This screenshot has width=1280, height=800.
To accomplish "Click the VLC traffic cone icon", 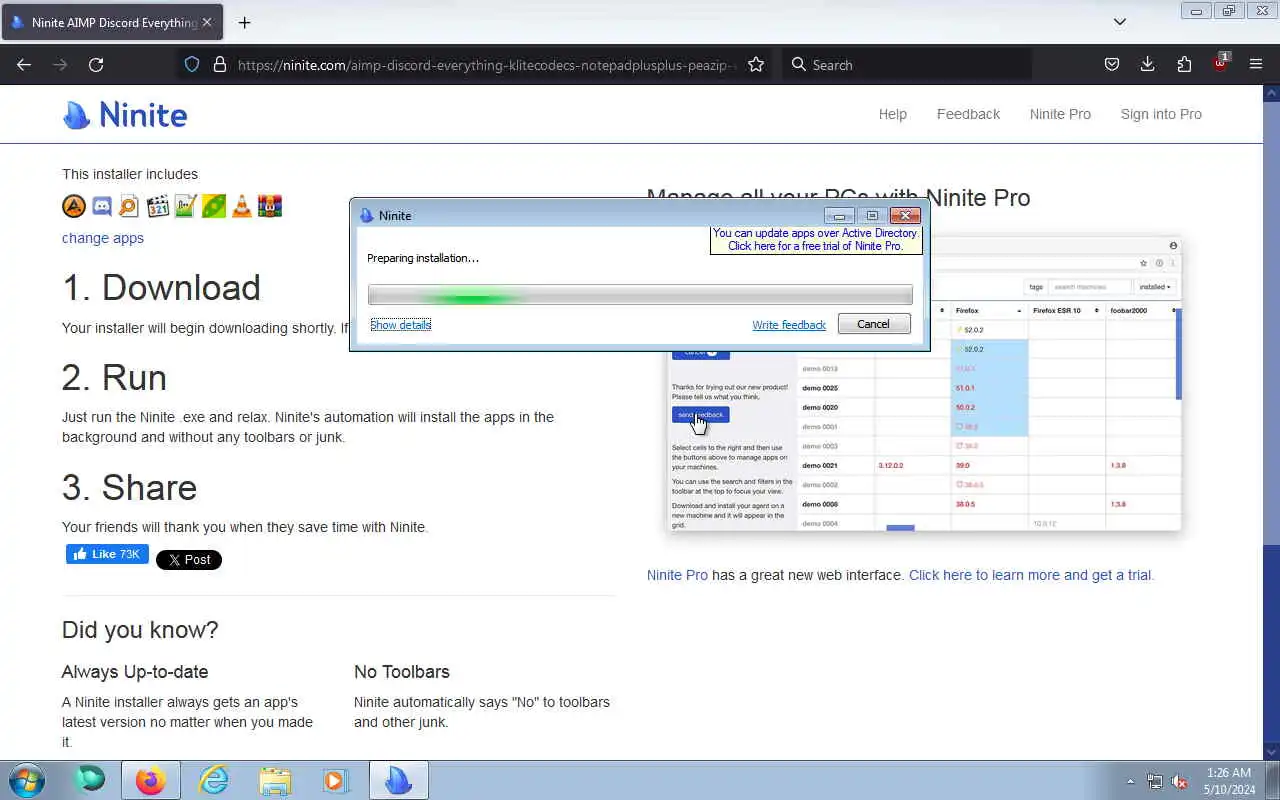I will tap(241, 206).
